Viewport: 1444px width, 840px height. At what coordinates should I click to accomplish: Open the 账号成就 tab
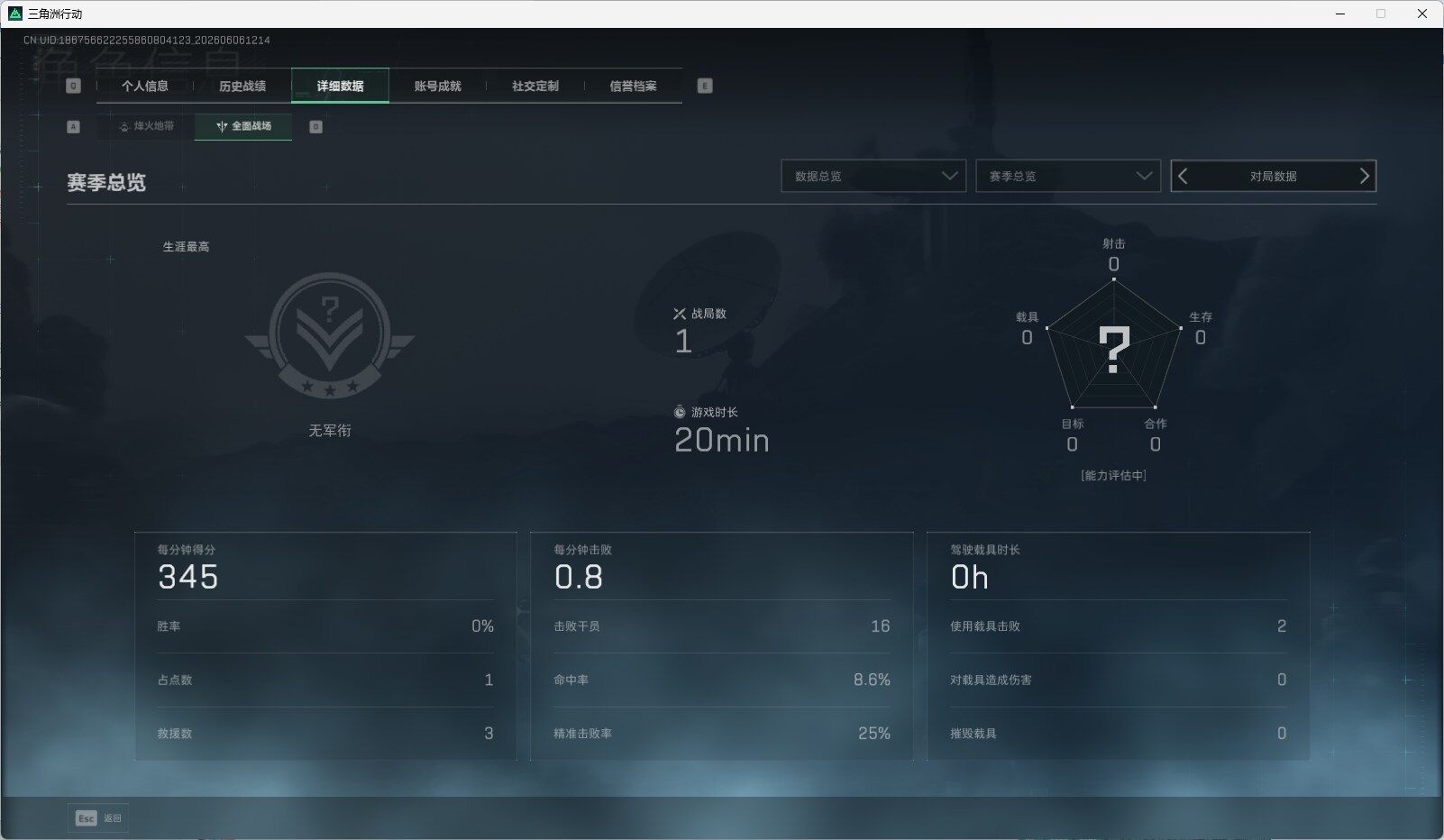click(438, 86)
